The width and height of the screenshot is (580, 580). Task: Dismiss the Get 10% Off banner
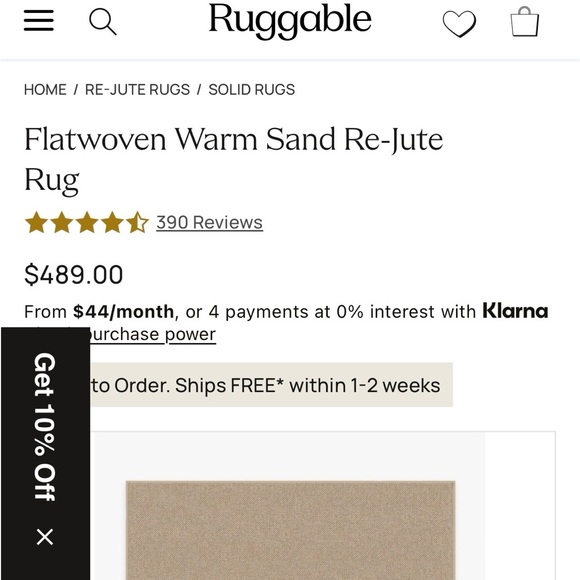tap(45, 537)
